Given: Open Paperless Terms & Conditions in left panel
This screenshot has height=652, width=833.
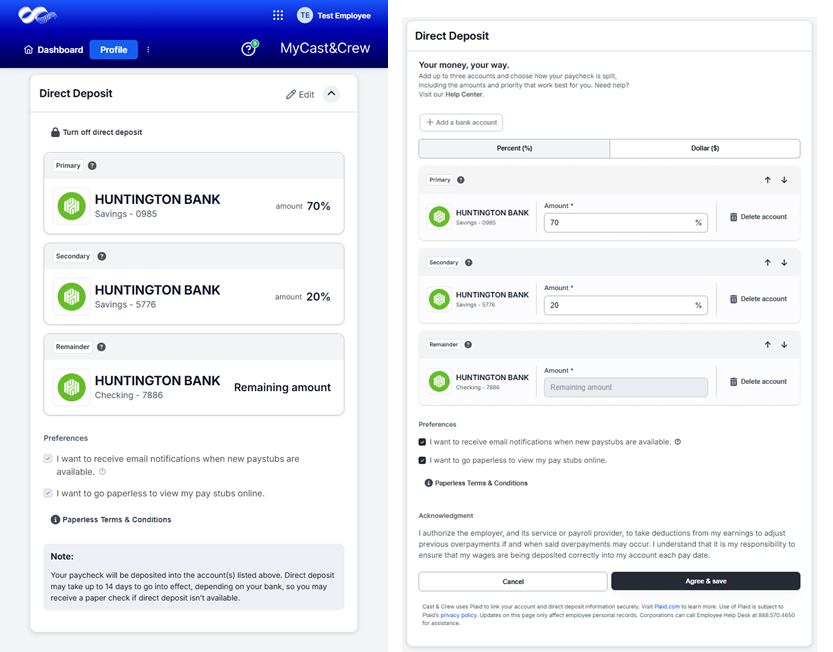Looking at the screenshot, I should tap(111, 519).
